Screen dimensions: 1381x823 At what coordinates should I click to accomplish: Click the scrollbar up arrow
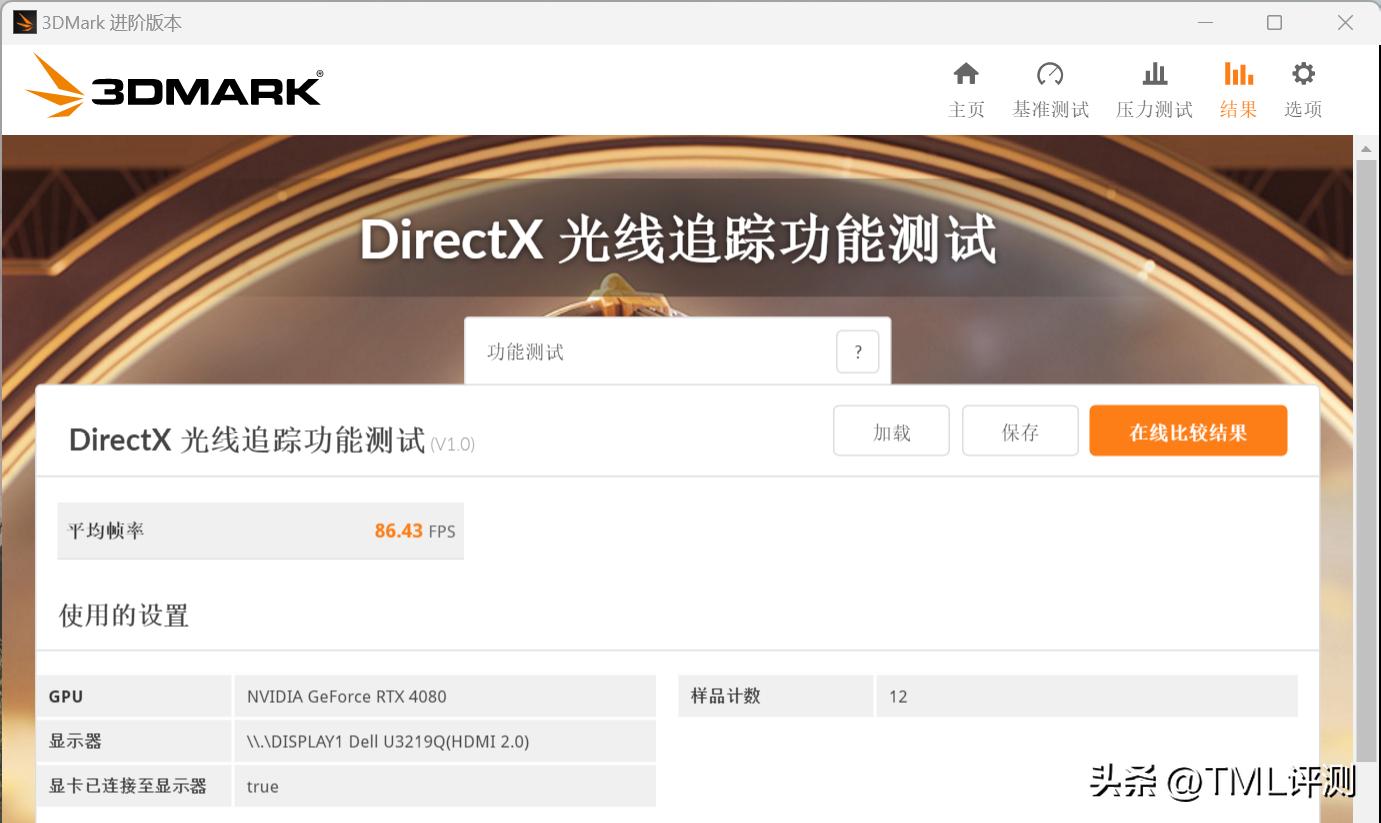[x=1366, y=149]
